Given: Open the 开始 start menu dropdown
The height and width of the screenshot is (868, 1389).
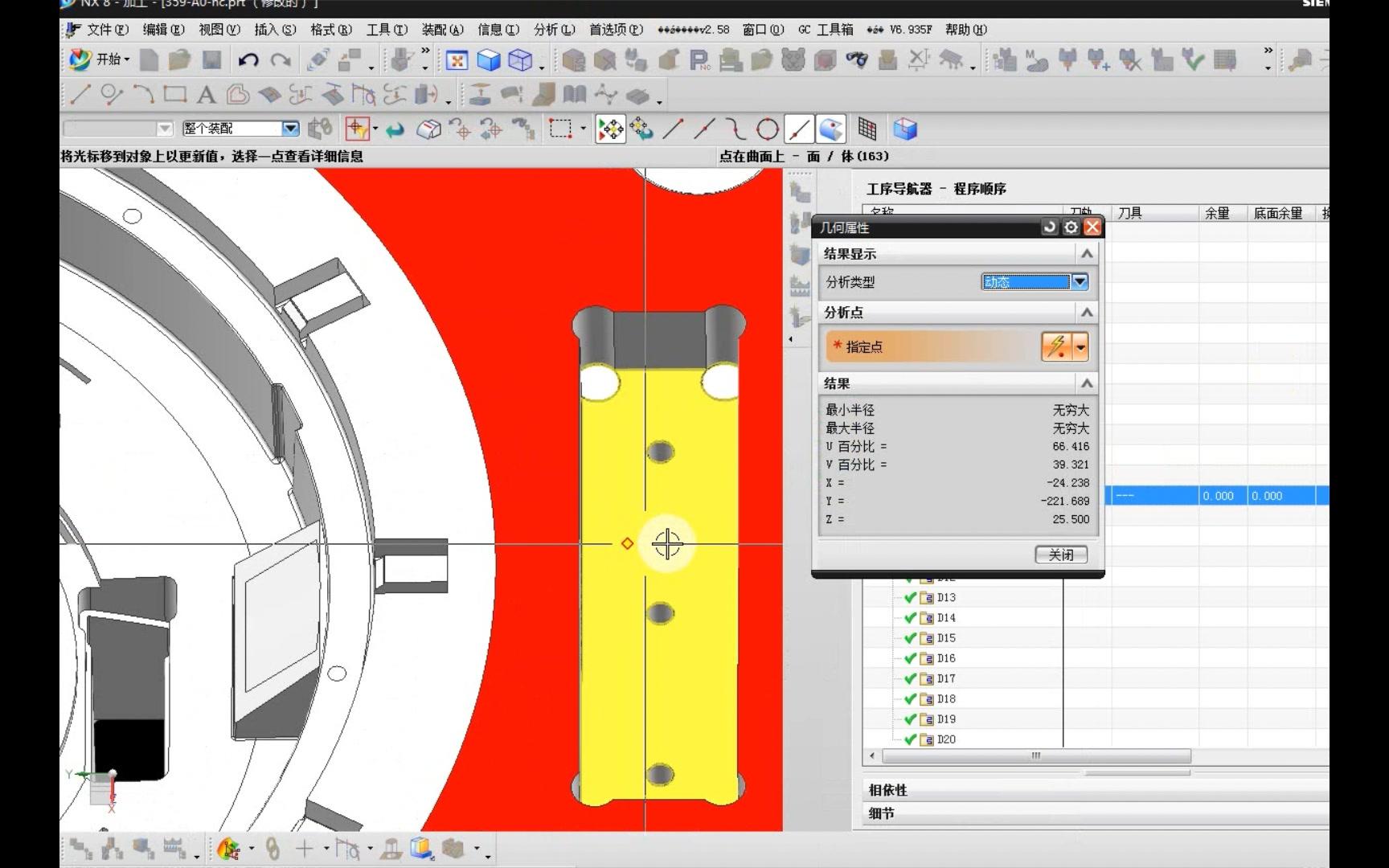Looking at the screenshot, I should point(100,59).
